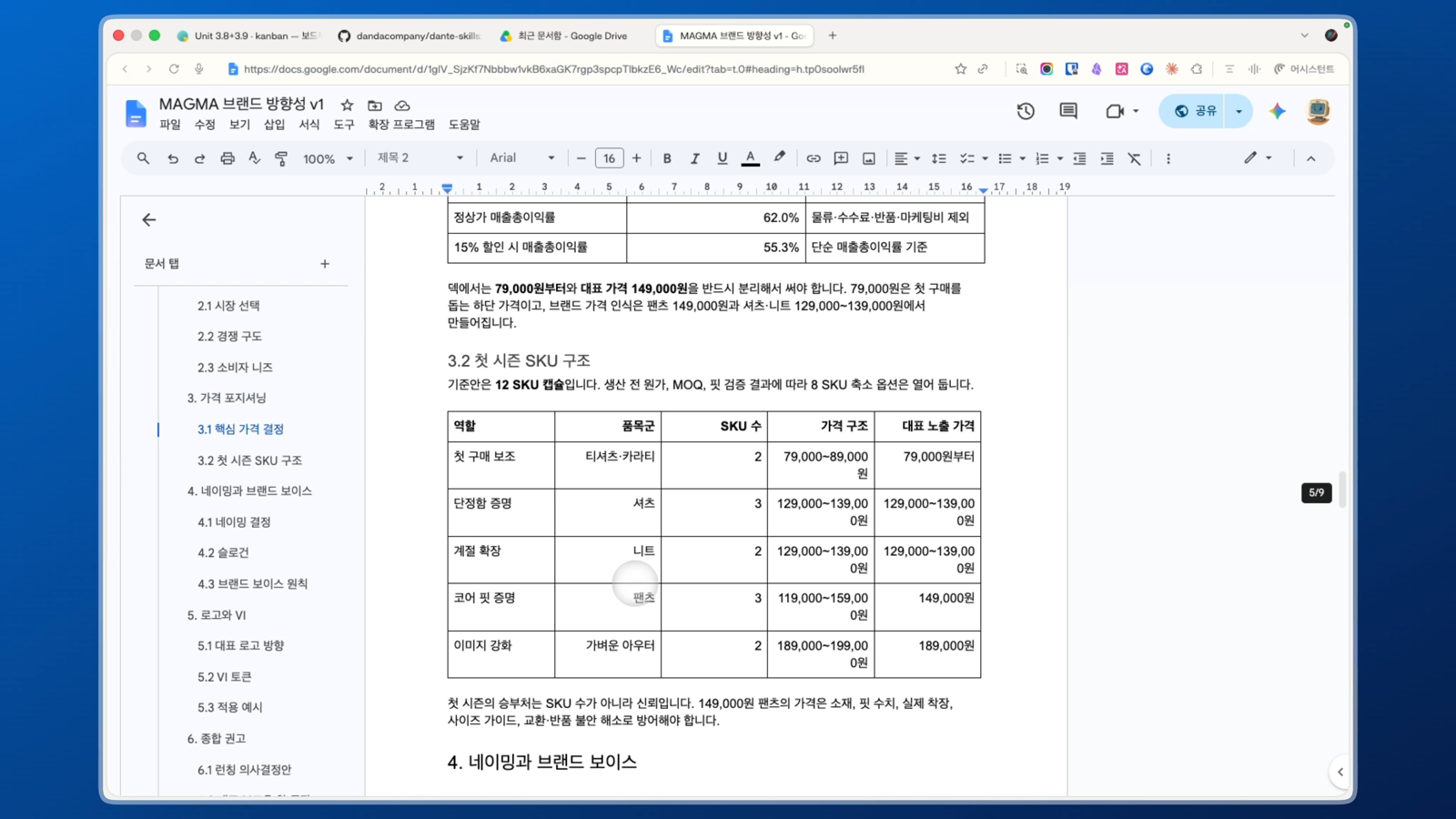The image size is (1456, 819).
Task: Open the 보기 menu
Action: pos(239,125)
